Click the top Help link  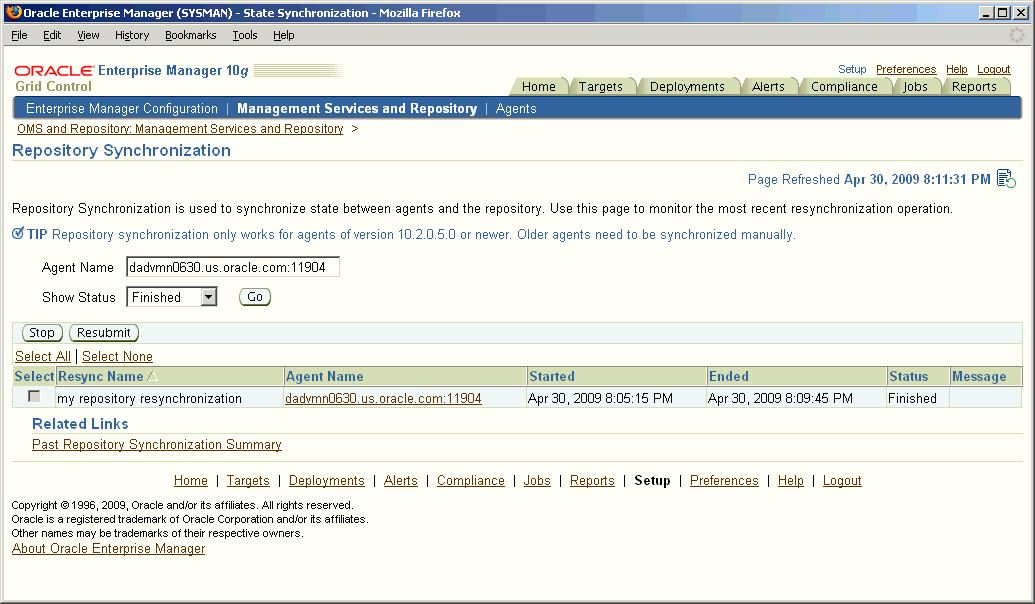[956, 69]
